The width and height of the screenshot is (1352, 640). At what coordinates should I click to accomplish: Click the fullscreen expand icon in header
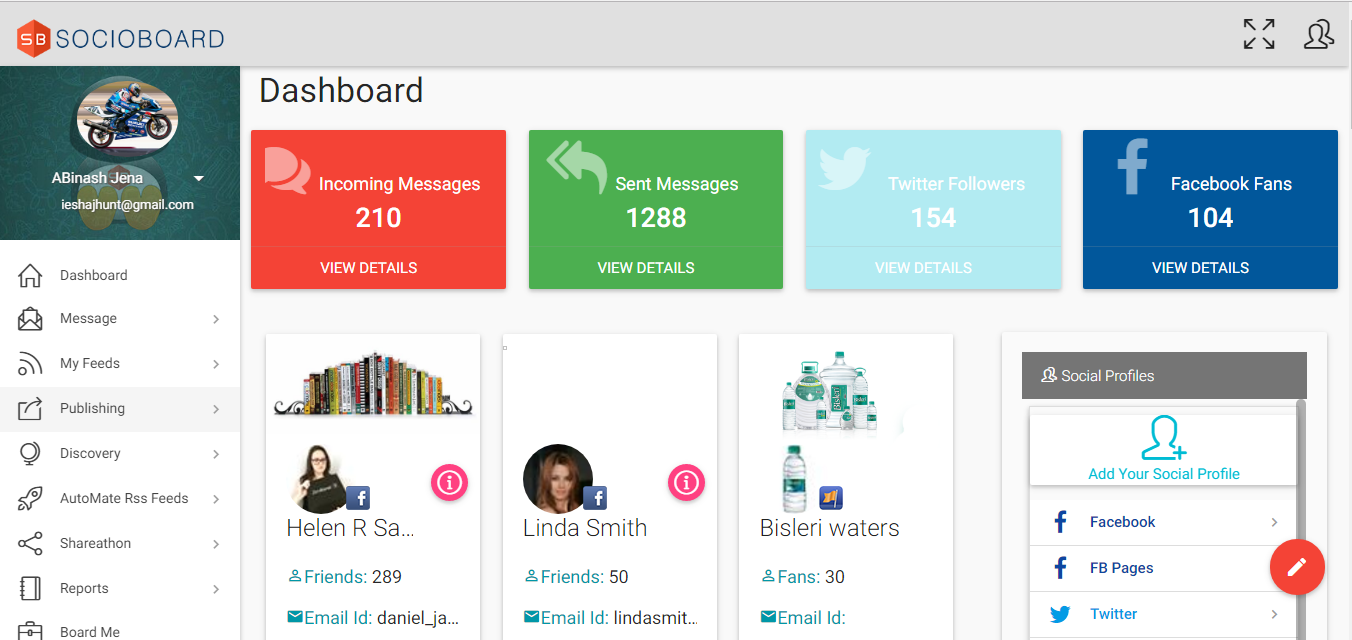(1259, 34)
